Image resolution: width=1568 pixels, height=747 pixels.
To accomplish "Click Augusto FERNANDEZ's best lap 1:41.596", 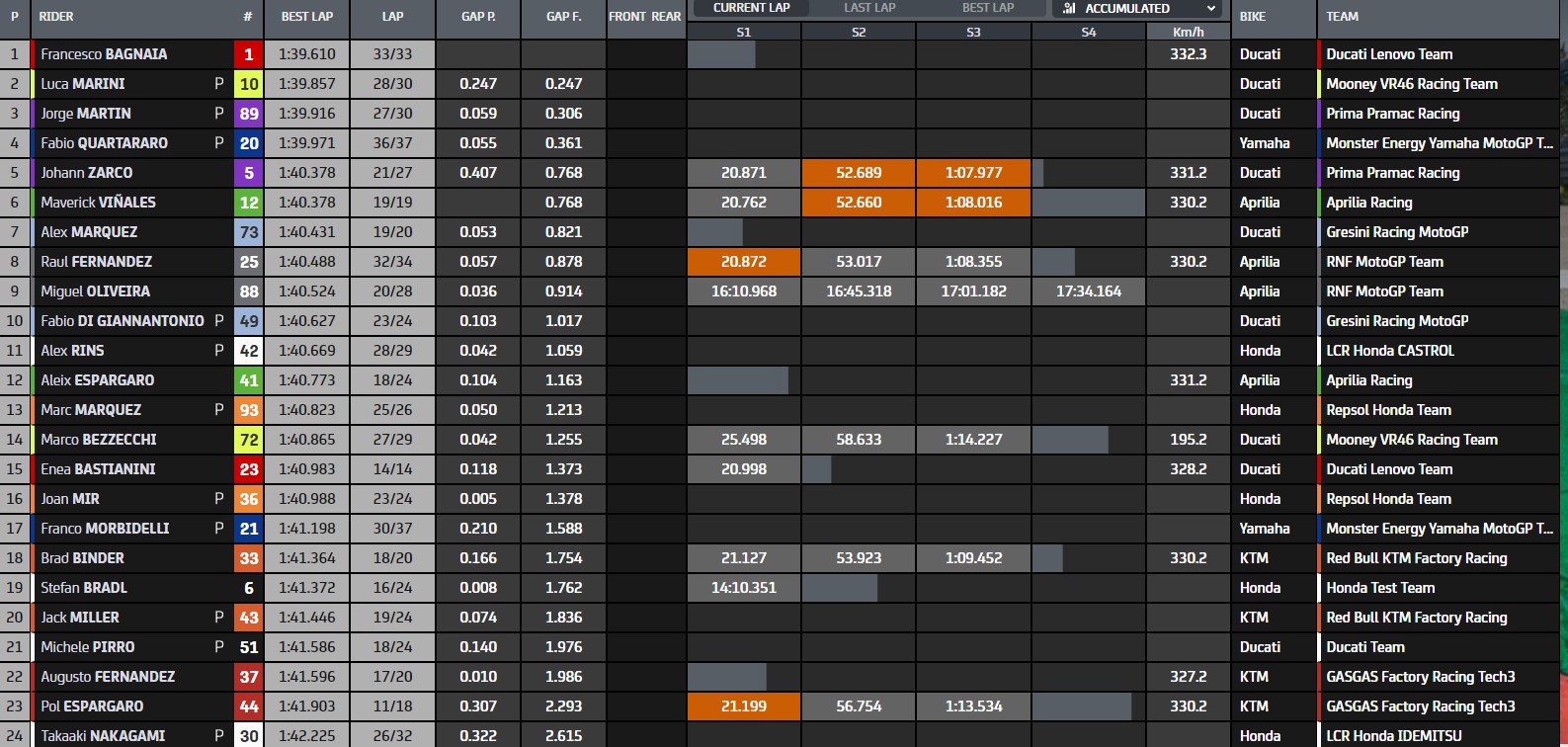I will tap(307, 677).
